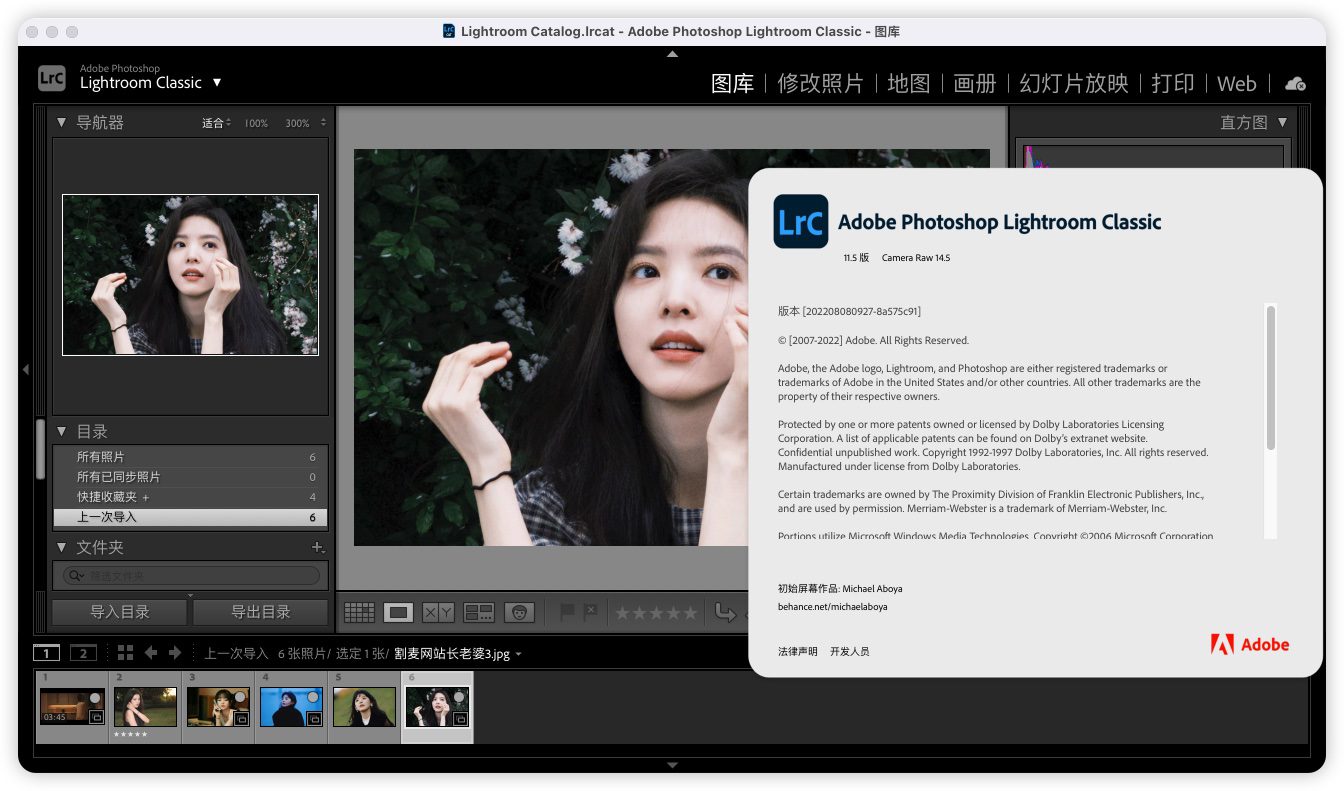Open the 修改照片 module
1344x791 pixels.
tap(820, 83)
